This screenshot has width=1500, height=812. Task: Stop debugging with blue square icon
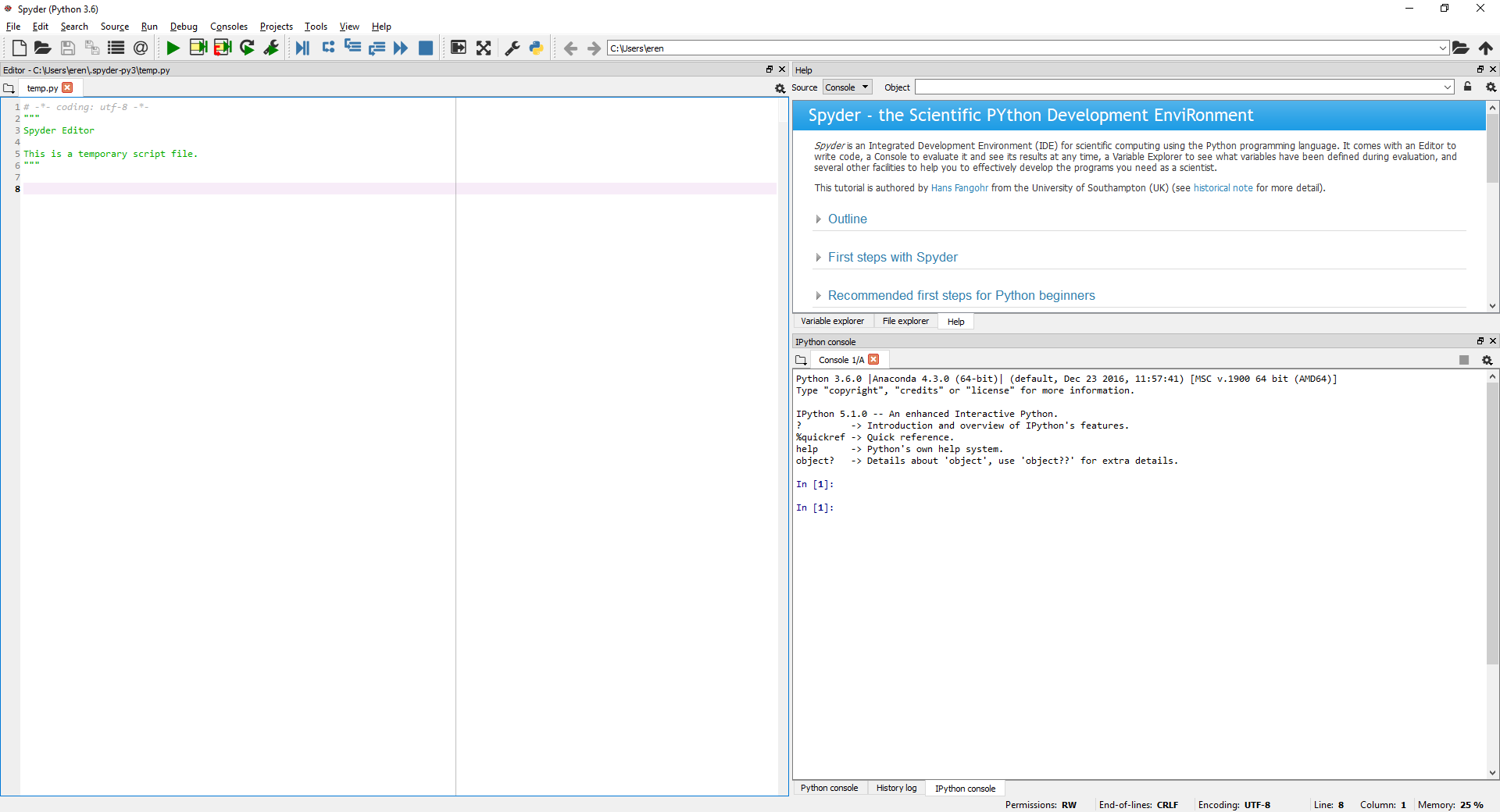click(x=426, y=48)
